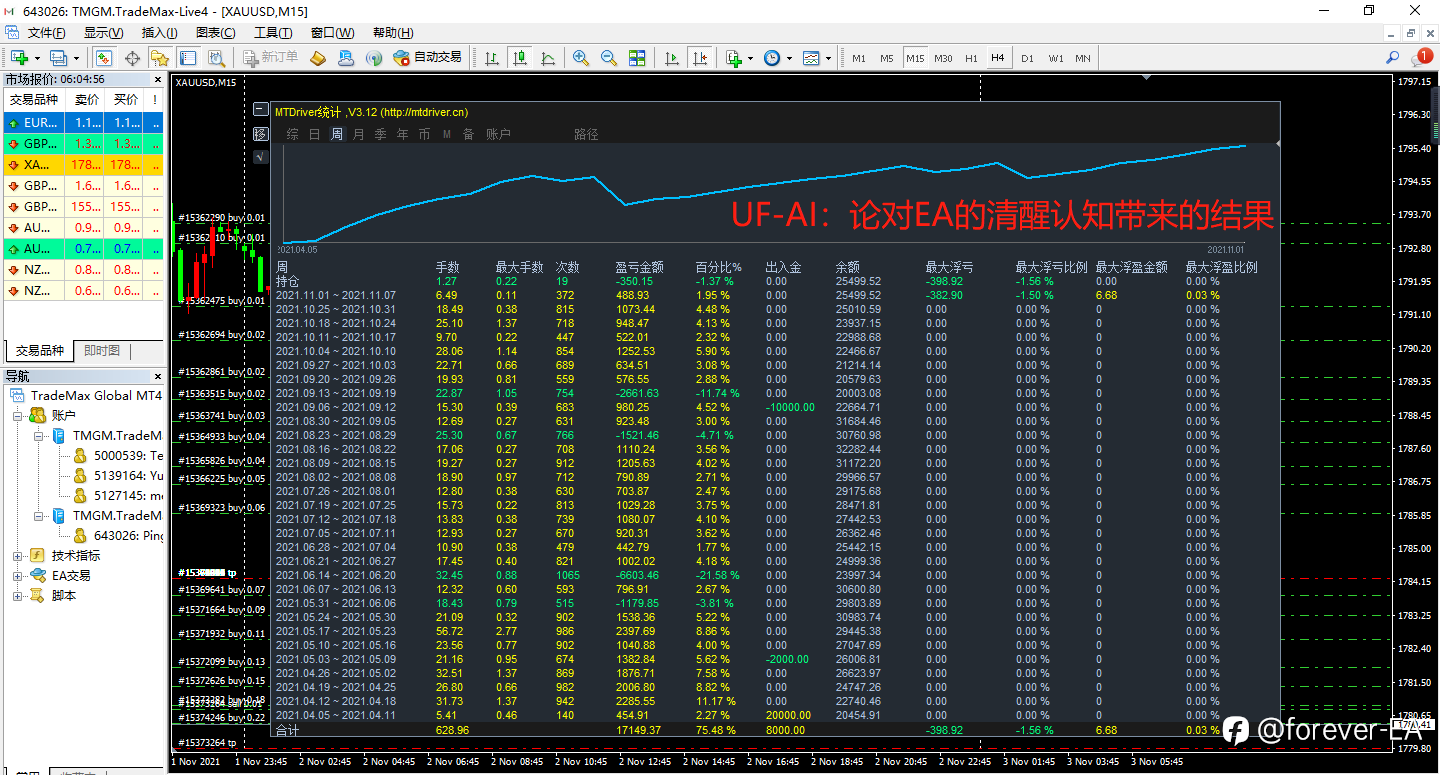This screenshot has width=1440, height=775.
Task: Open the notifications chat bubble icon
Action: [x=1421, y=58]
